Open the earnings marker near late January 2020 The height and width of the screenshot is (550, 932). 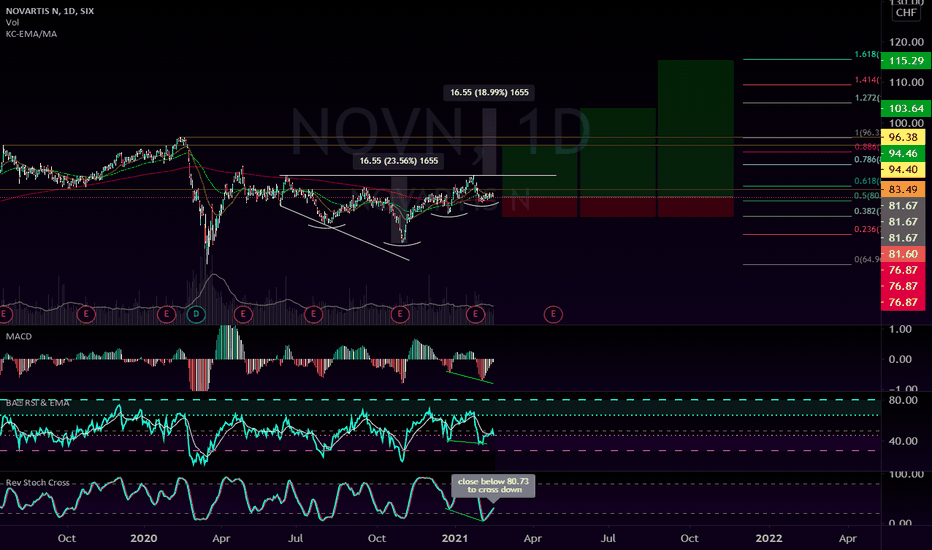tap(166, 313)
